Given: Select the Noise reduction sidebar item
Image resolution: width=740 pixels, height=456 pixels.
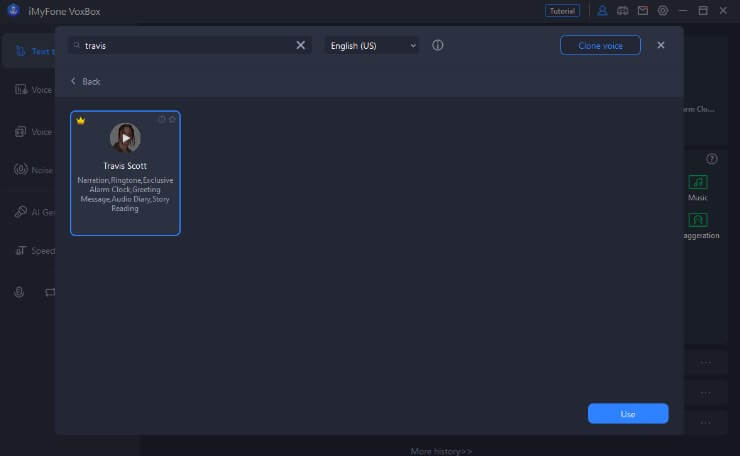Looking at the screenshot, I should [33, 169].
